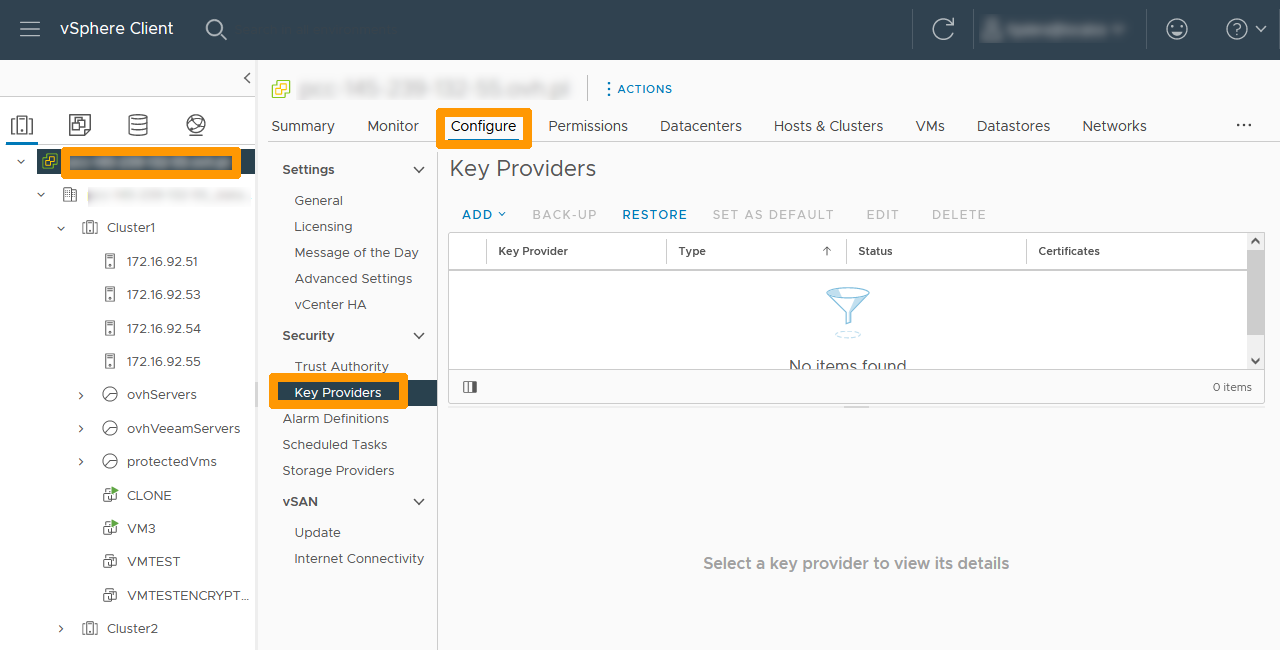Click the refresh icon in header
Screen dimensions: 1280x650
942,29
